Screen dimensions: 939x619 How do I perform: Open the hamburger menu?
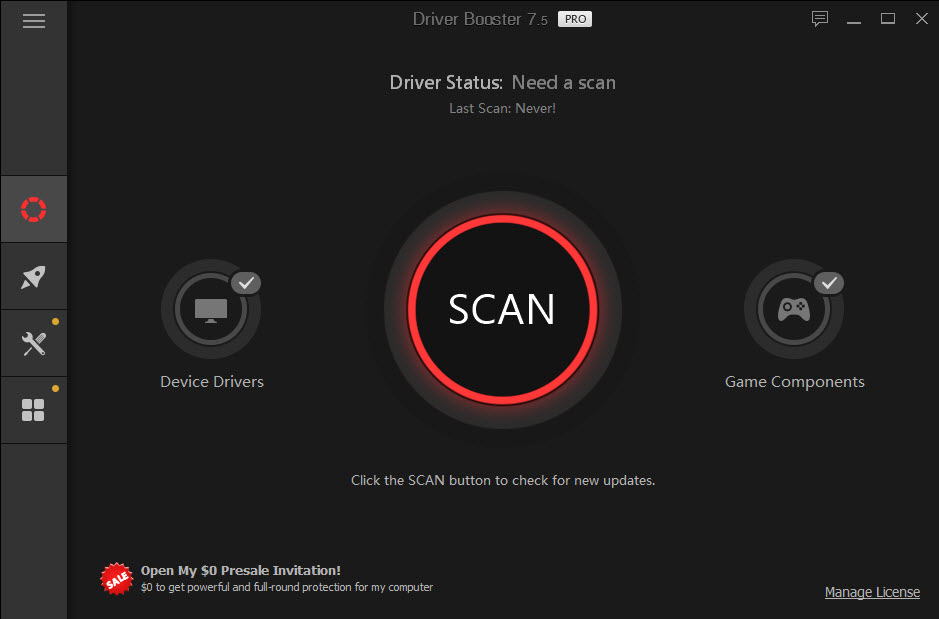click(34, 21)
